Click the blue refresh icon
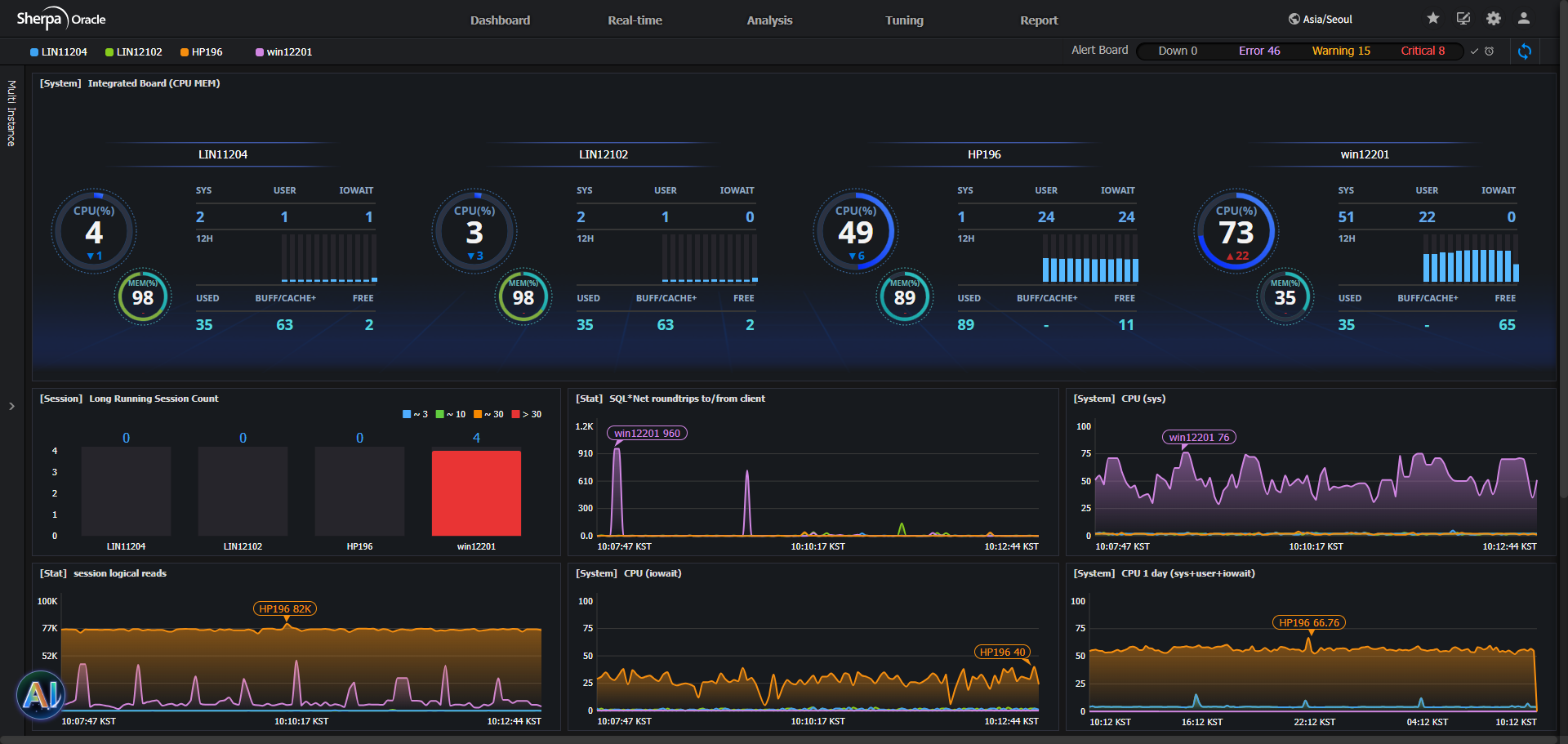The width and height of the screenshot is (1568, 744). coord(1525,51)
